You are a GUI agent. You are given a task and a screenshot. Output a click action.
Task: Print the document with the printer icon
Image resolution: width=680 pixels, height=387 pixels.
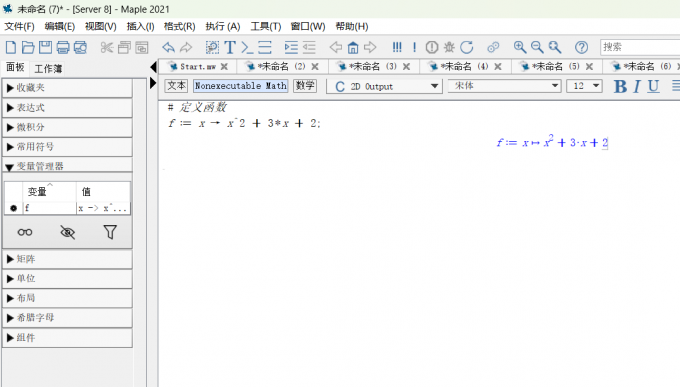coord(63,47)
